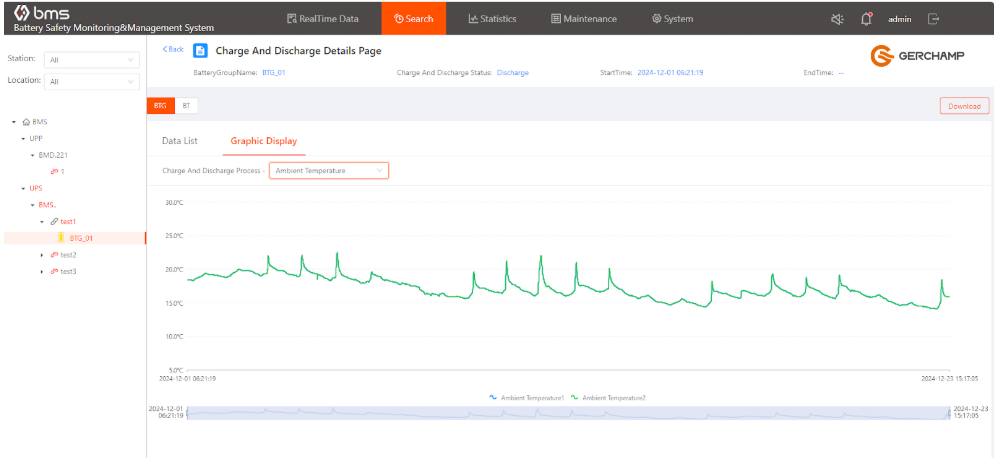This screenshot has width=996, height=458.
Task: Click the home icon of BMS root node
Action: [x=26, y=122]
